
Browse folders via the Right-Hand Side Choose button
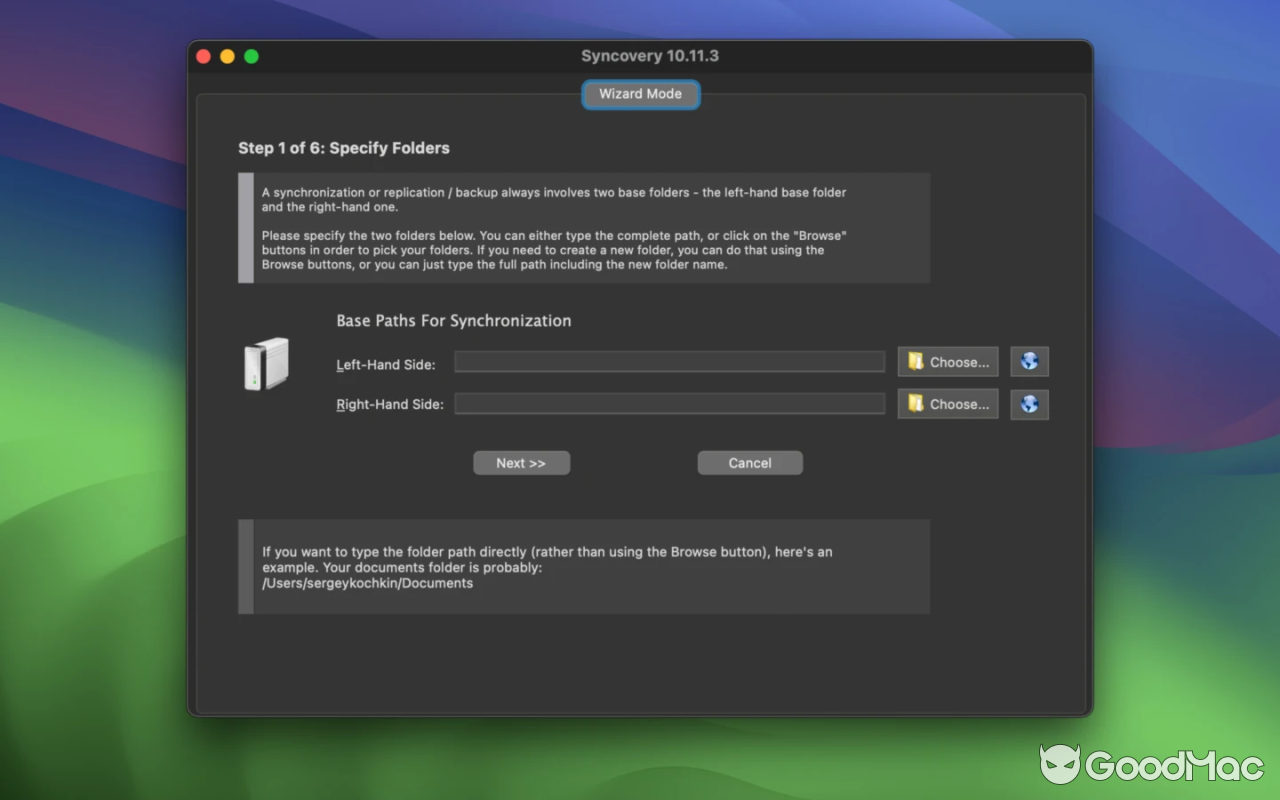pyautogui.click(x=947, y=404)
